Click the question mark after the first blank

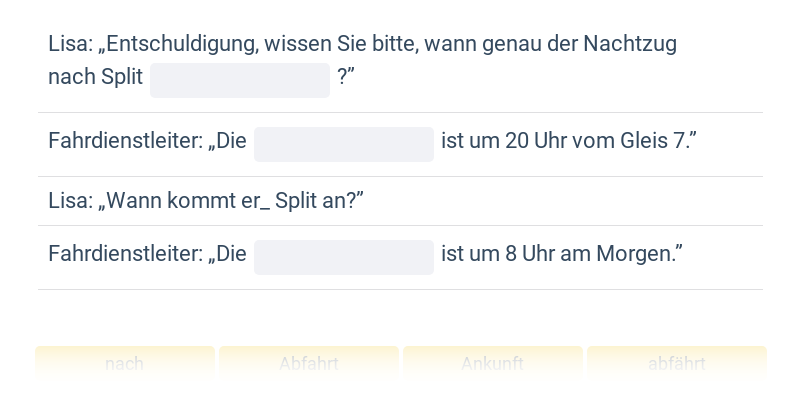(343, 77)
